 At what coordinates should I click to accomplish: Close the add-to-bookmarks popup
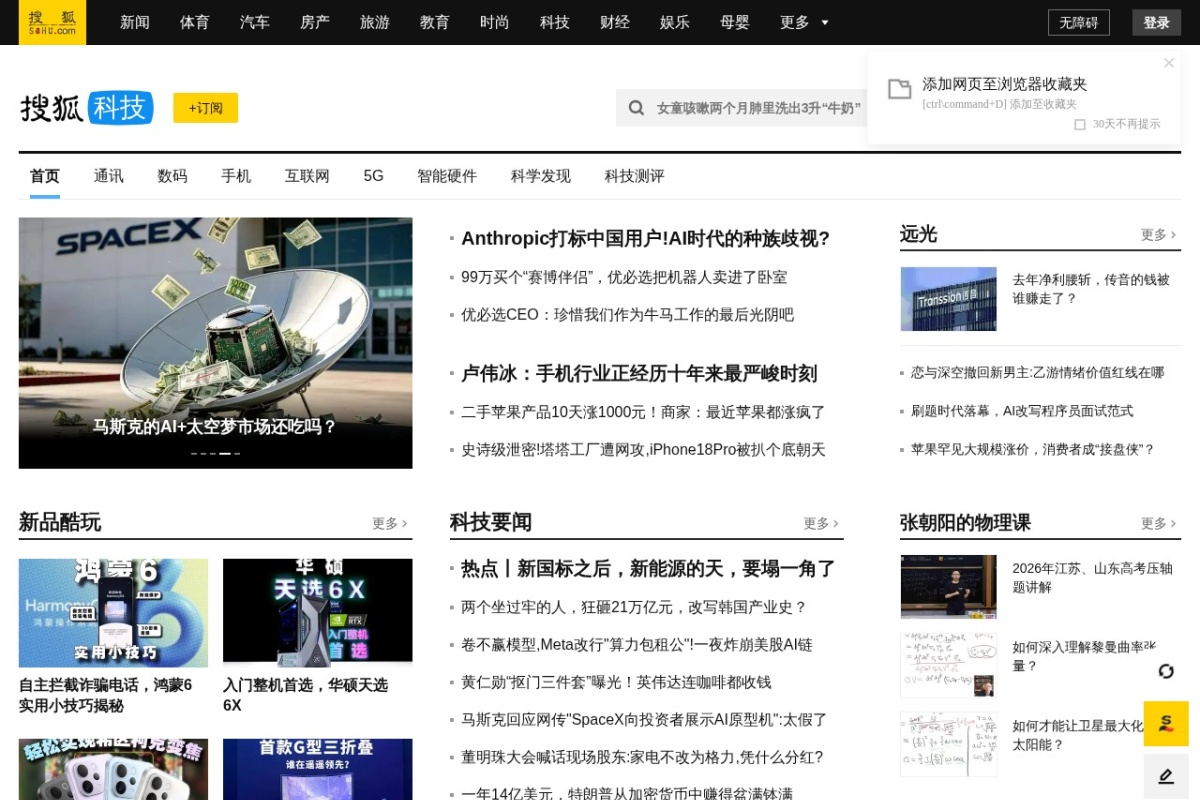pyautogui.click(x=1169, y=63)
